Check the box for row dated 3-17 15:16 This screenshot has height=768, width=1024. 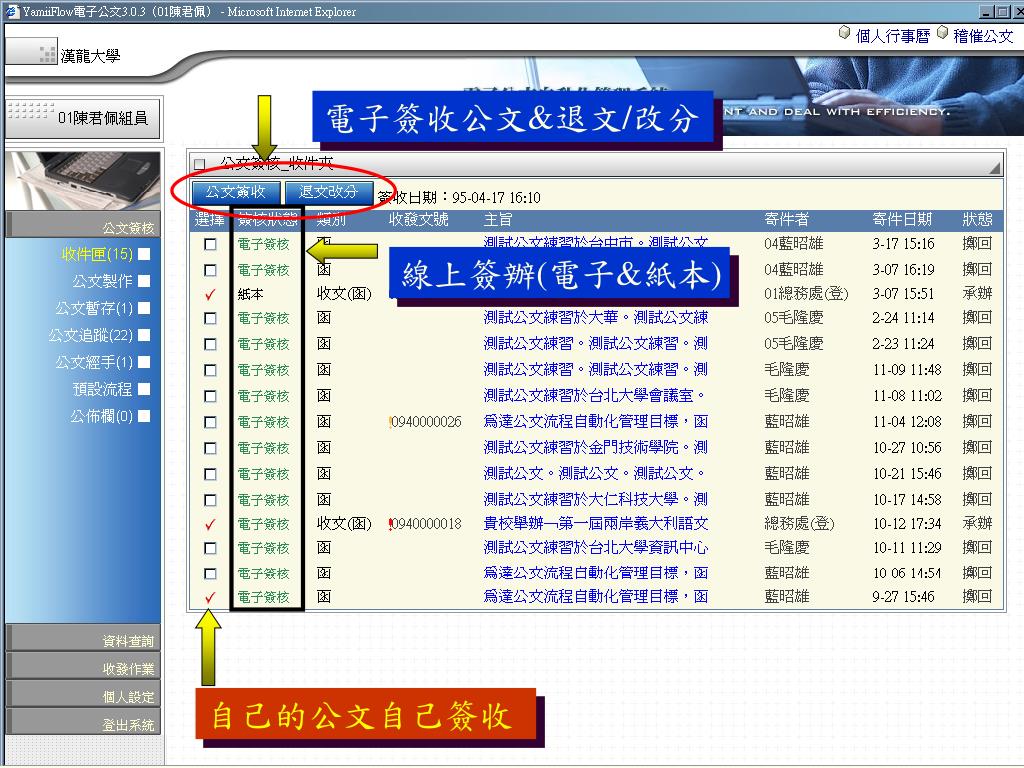[x=210, y=244]
